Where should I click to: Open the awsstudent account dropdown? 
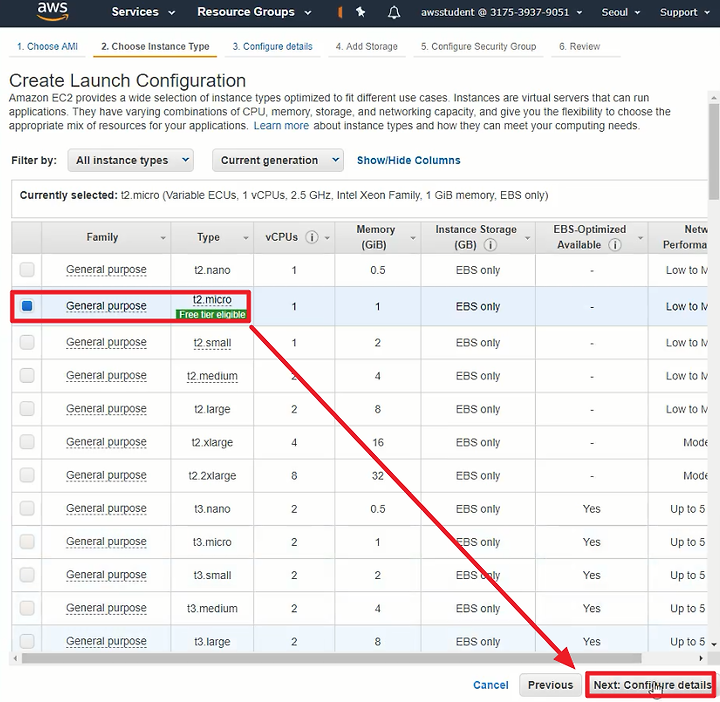coord(501,12)
